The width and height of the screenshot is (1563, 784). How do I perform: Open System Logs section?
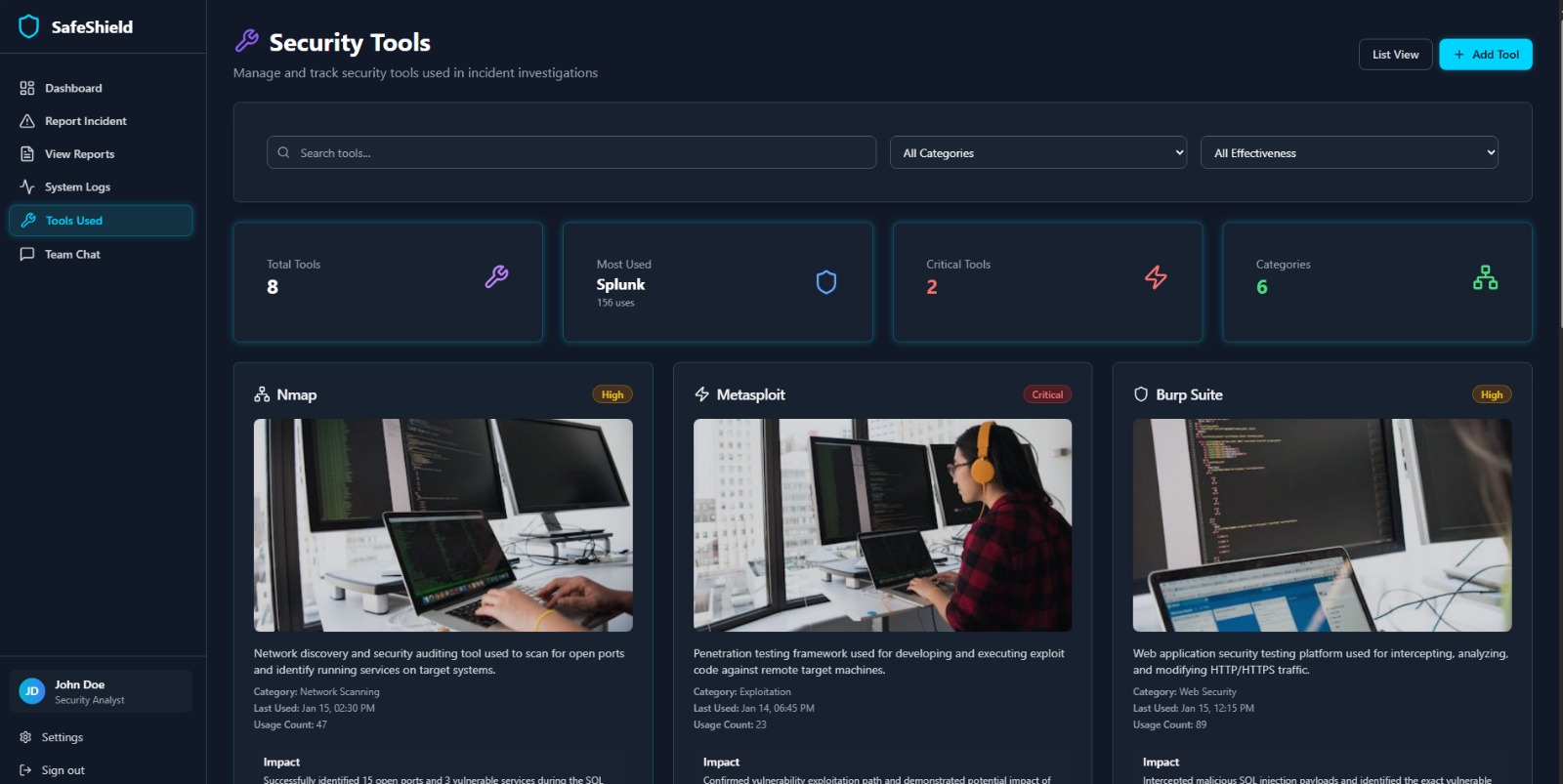click(101, 186)
